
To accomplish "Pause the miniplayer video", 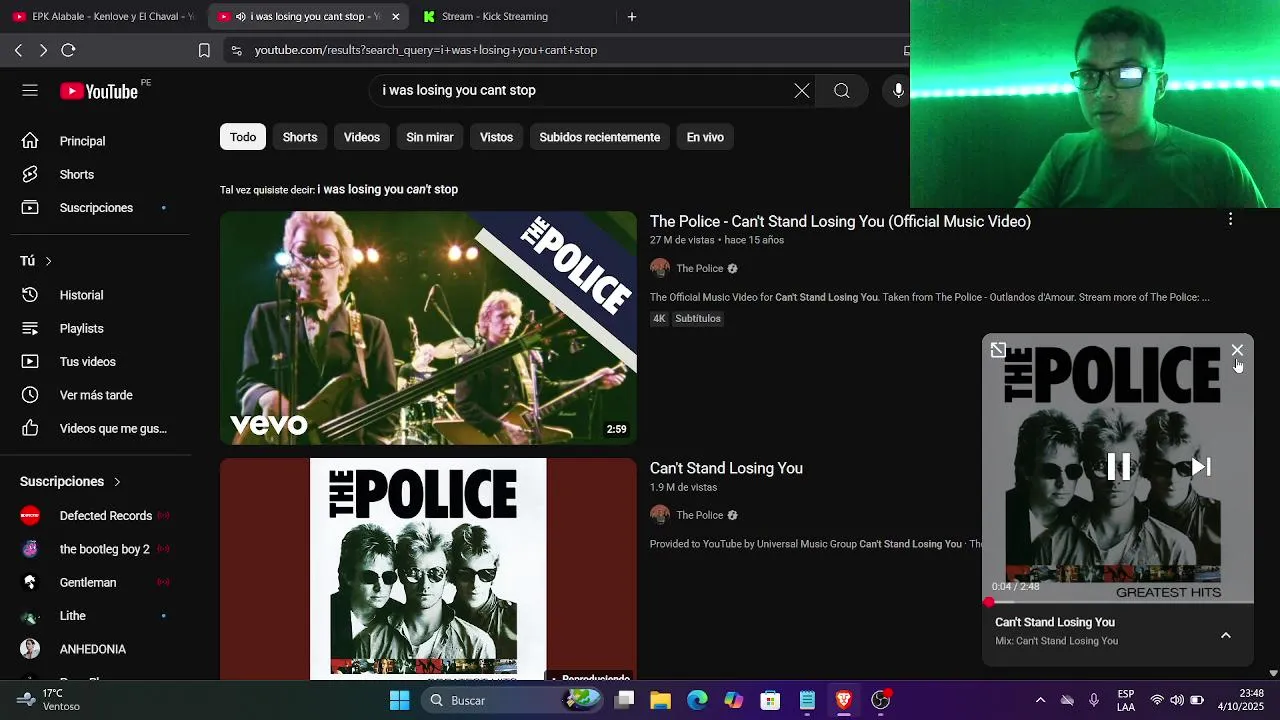I will click(1118, 467).
